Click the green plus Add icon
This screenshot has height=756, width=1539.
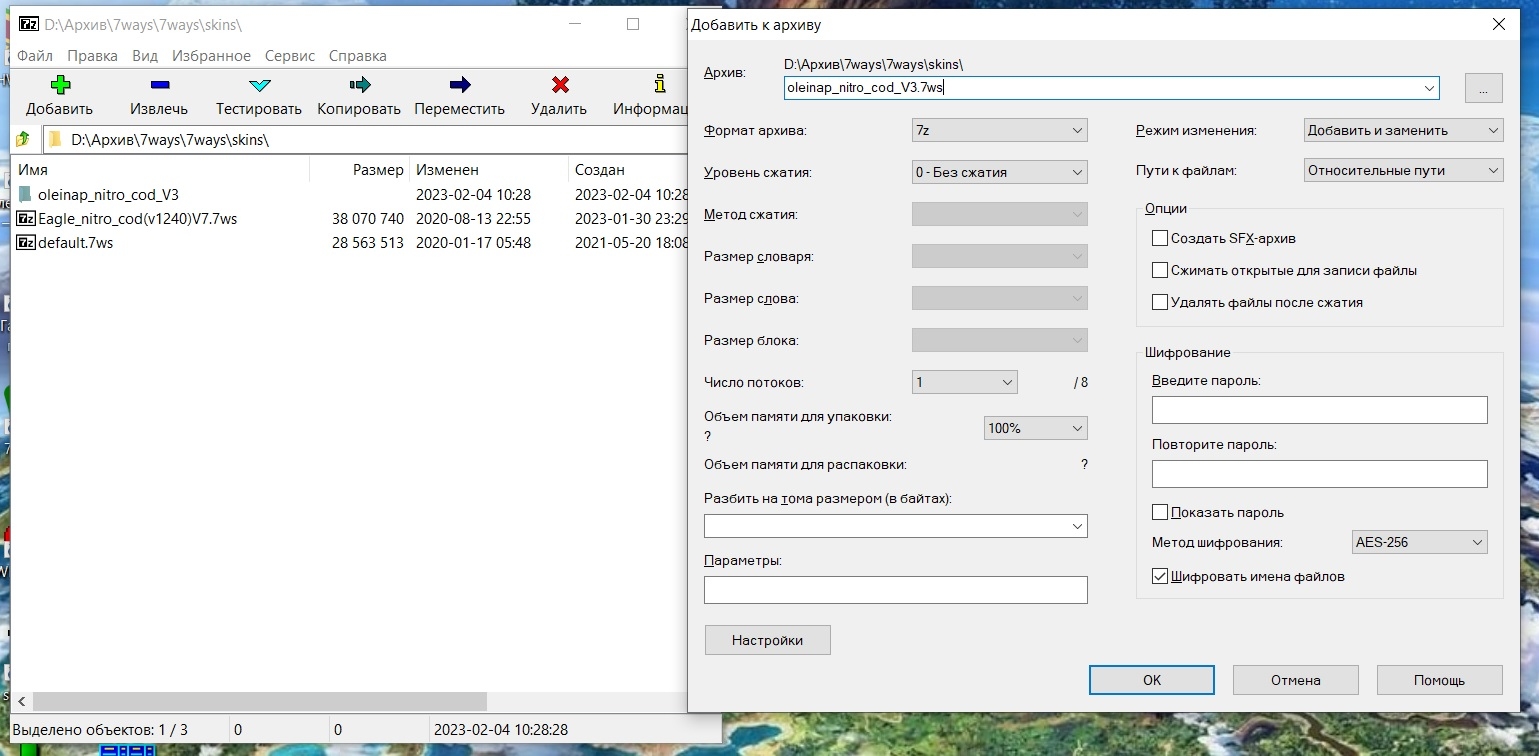[60, 86]
